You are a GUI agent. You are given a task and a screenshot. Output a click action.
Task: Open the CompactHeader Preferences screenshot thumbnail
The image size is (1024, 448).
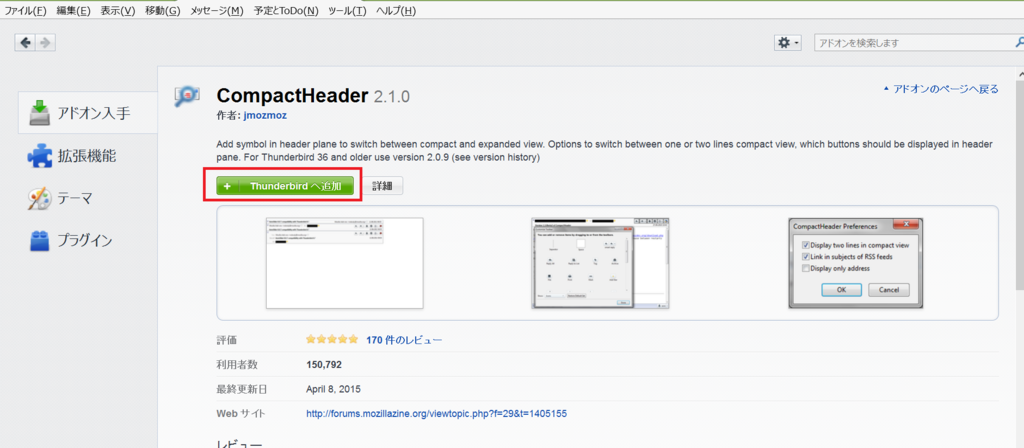(x=855, y=263)
